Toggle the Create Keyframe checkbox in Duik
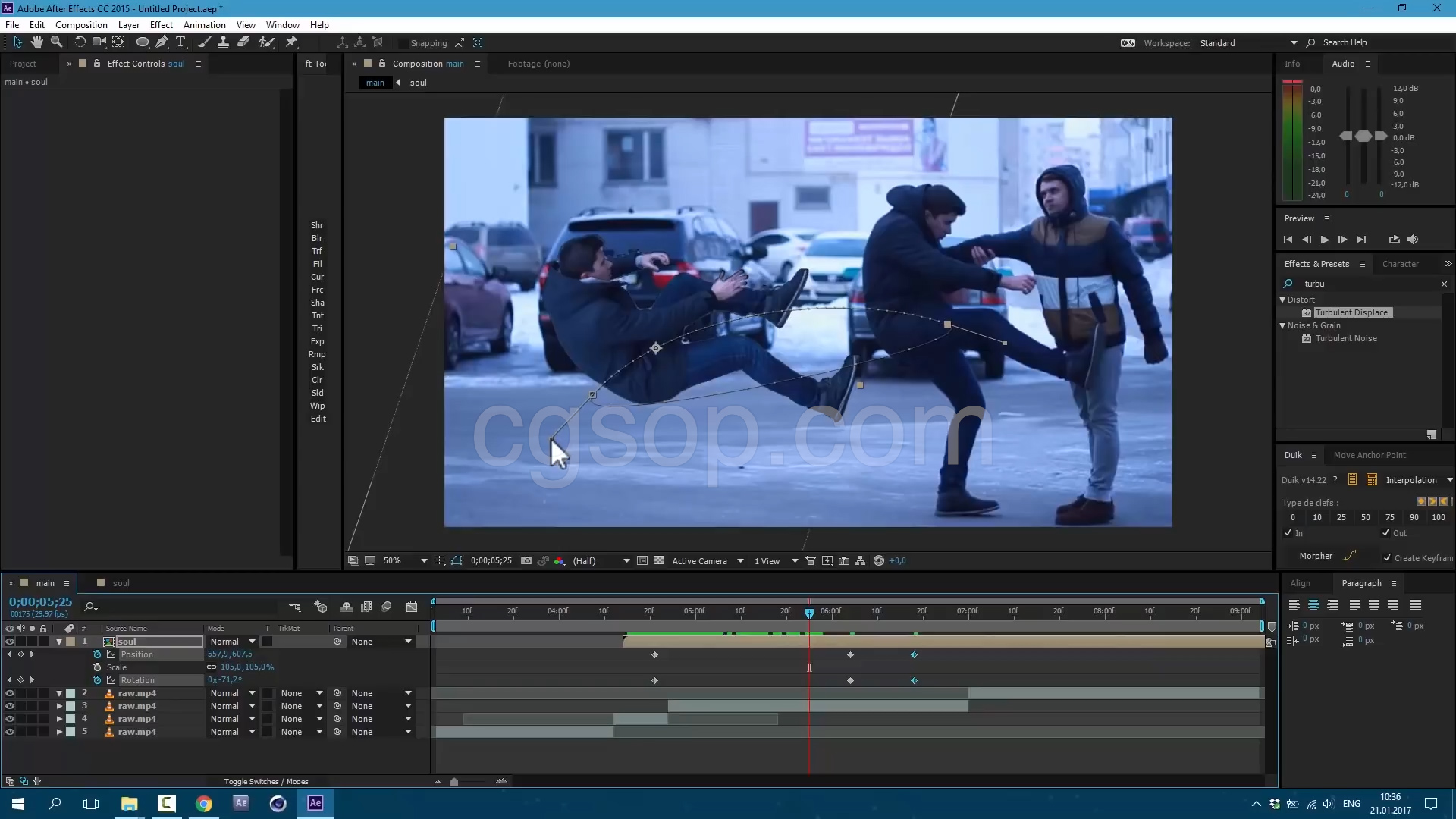The image size is (1456, 819). pos(1387,557)
